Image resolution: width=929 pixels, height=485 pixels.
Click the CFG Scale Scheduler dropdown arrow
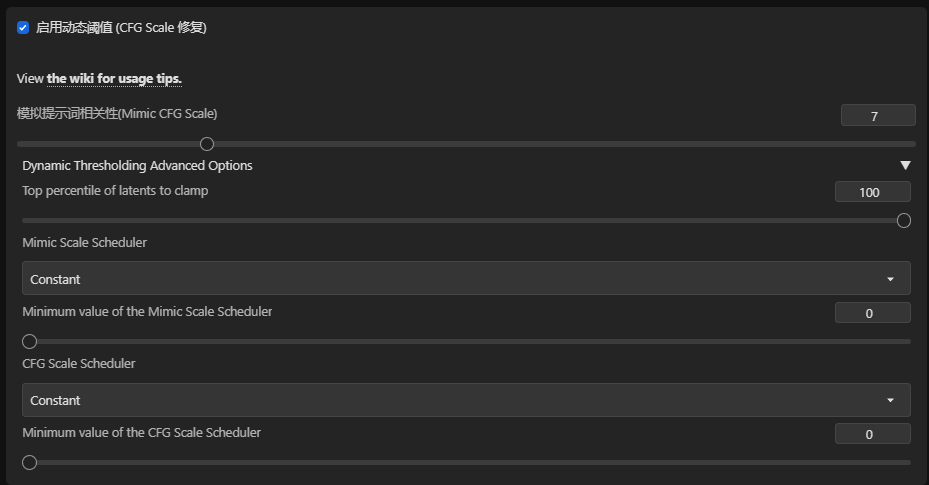890,400
